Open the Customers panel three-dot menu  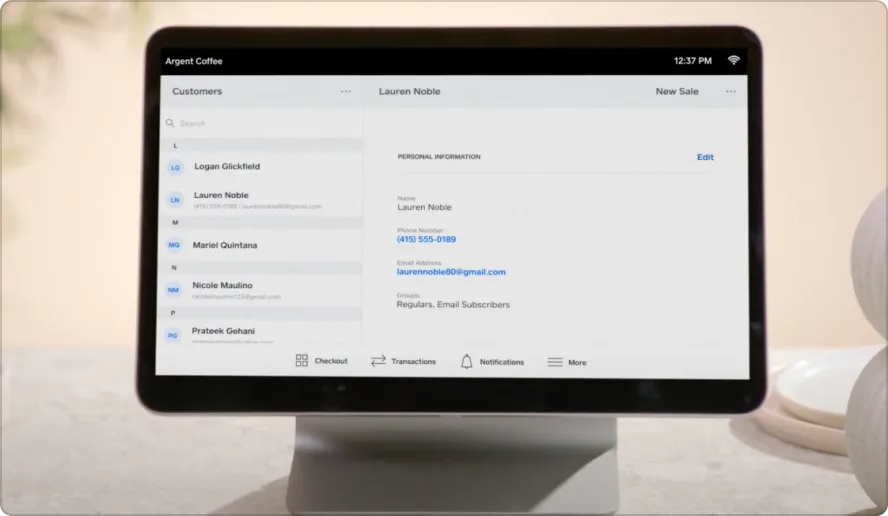pyautogui.click(x=345, y=91)
